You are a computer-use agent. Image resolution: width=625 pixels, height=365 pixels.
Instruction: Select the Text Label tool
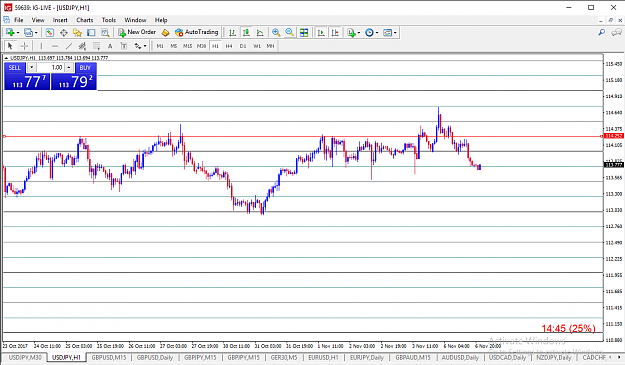coord(124,46)
